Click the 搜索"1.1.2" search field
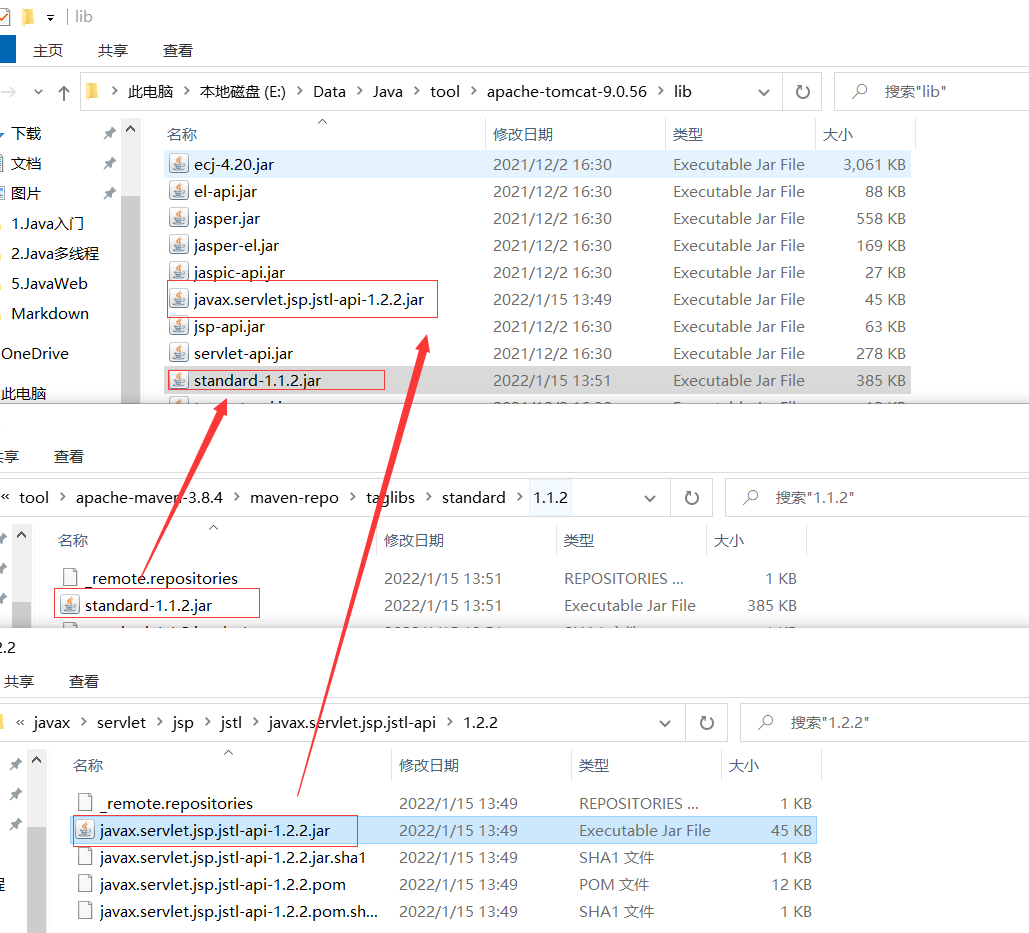This screenshot has height=933, width=1029. click(x=877, y=498)
